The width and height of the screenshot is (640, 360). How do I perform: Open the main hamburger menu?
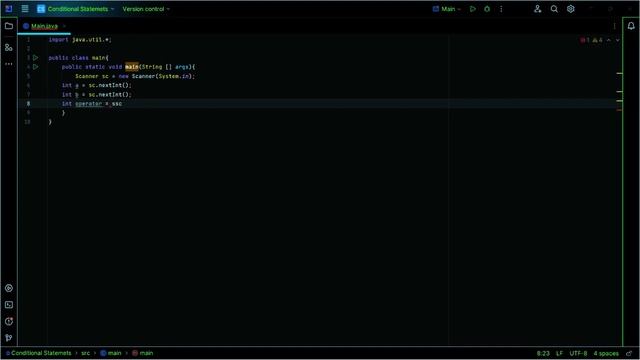[25, 9]
